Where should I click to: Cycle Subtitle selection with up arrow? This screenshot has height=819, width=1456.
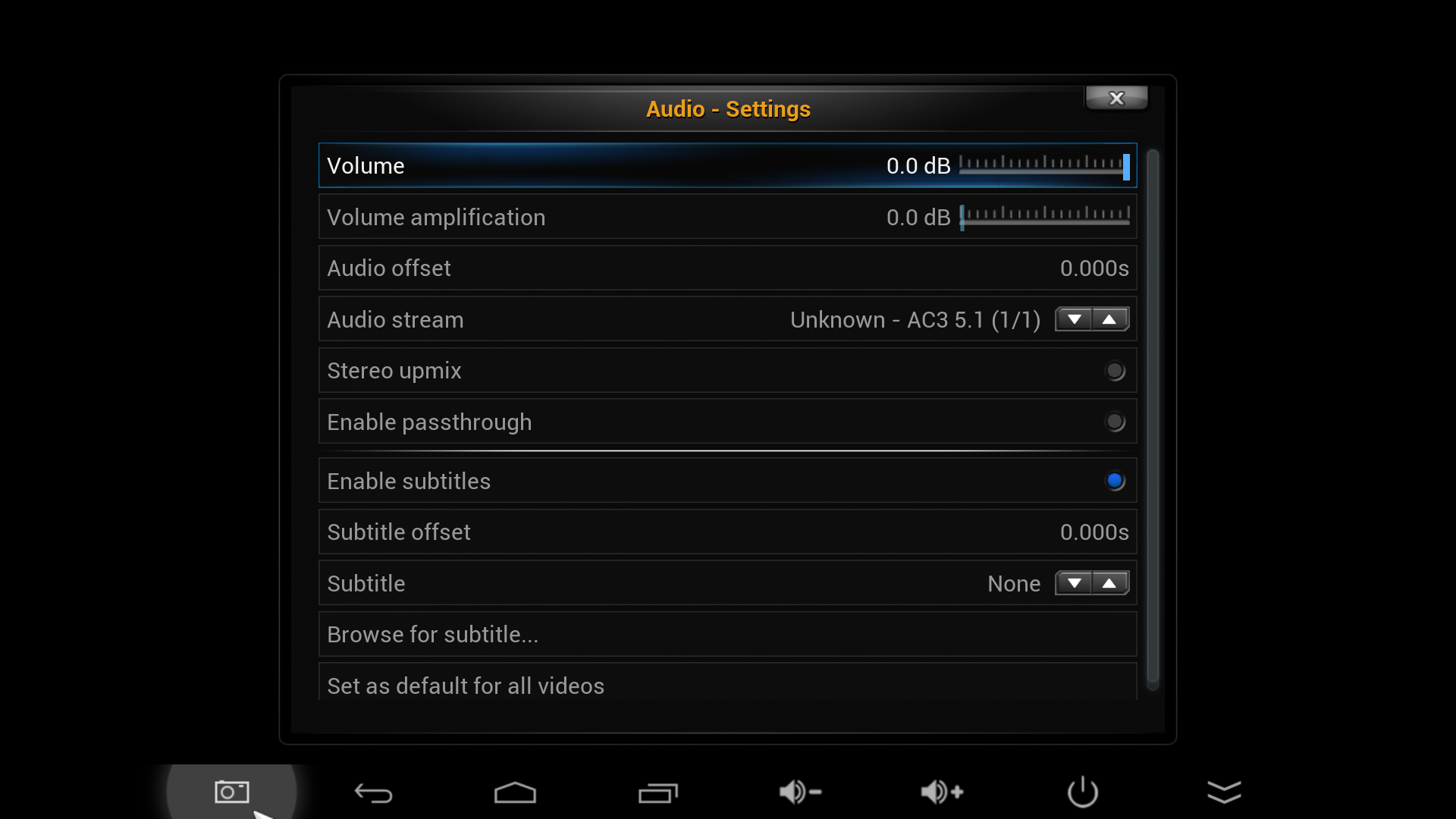1109,583
